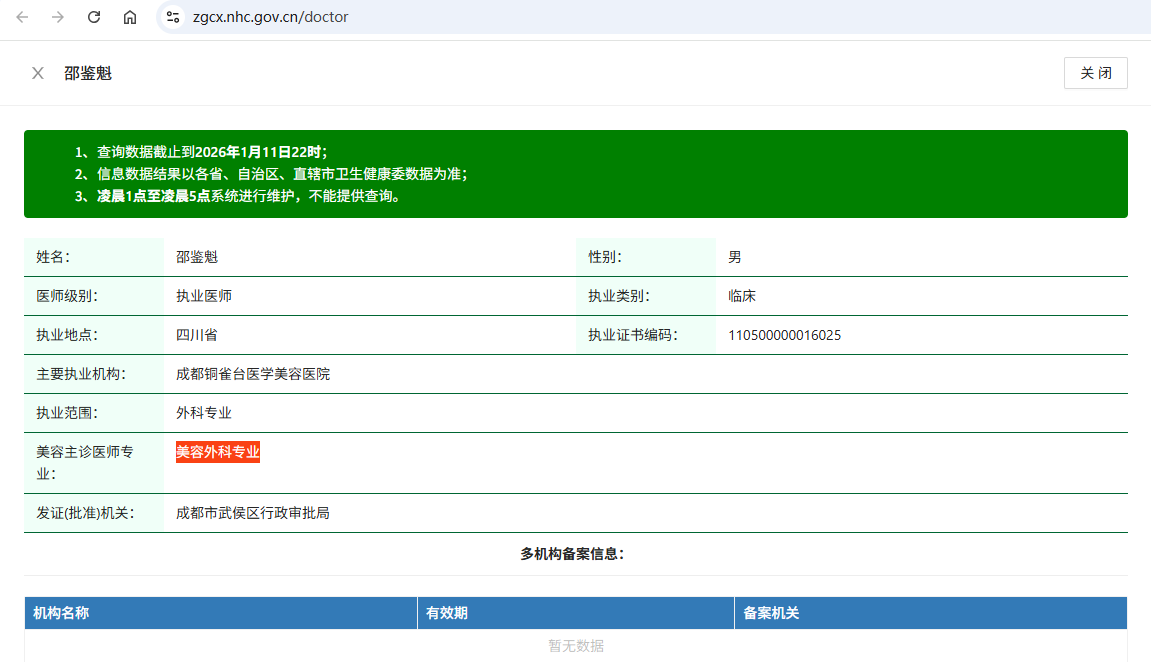Click the physician level value 执业医师
The image size is (1151, 662).
click(204, 296)
